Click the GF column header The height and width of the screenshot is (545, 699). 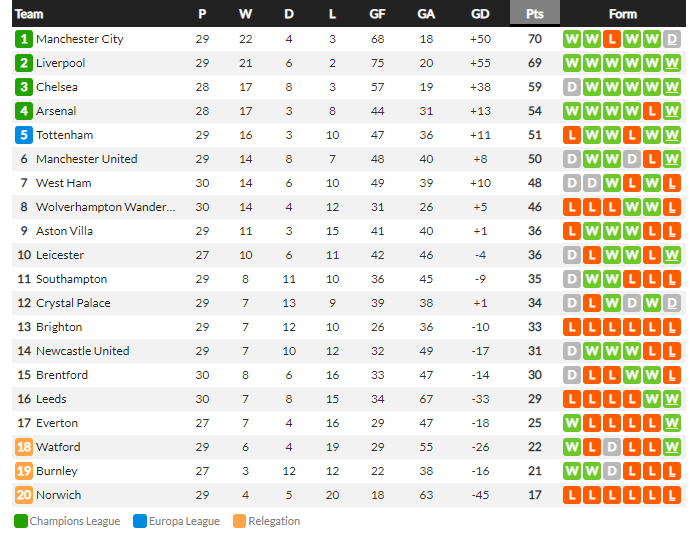[x=377, y=14]
